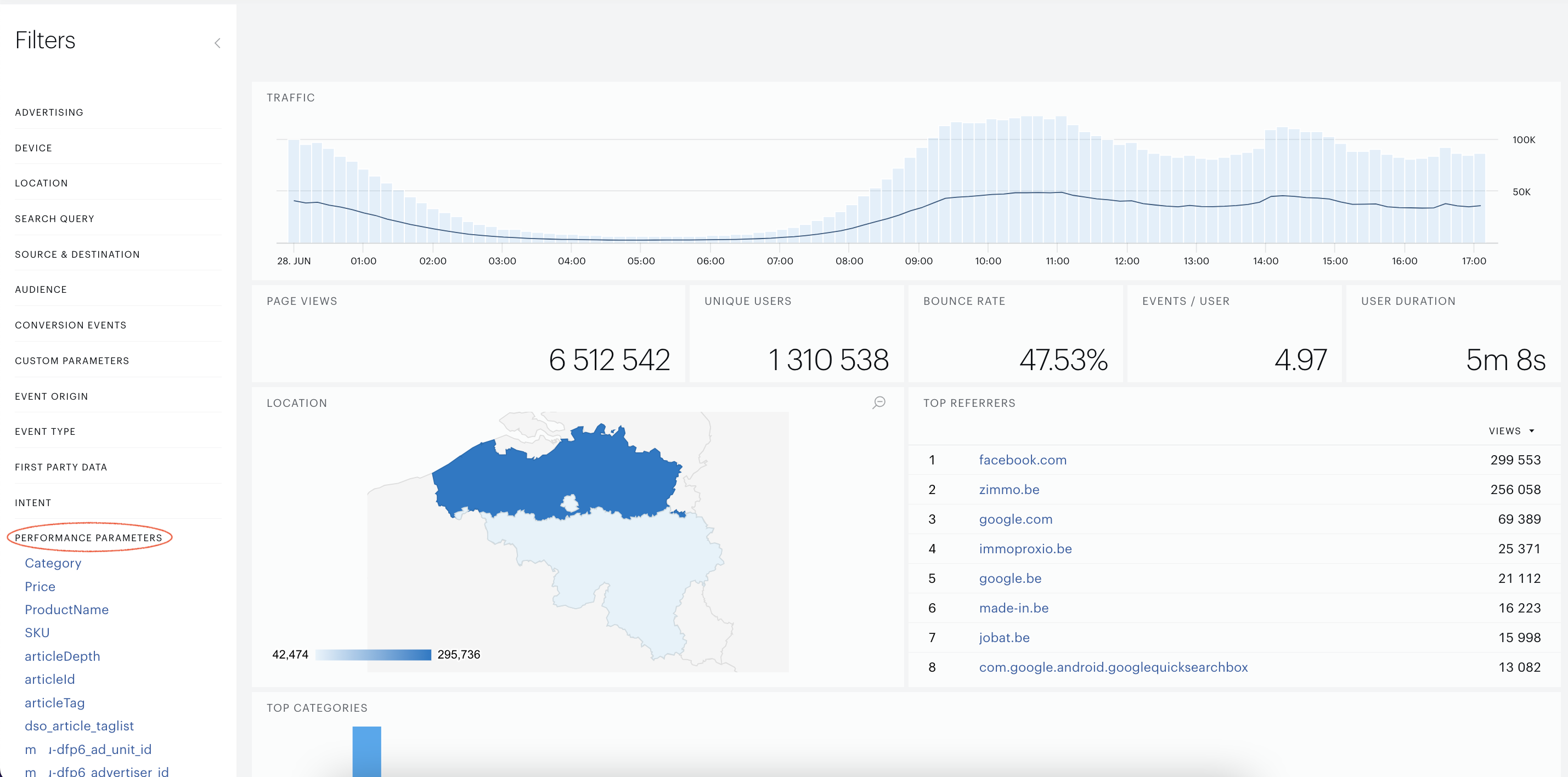Open the VIEWS sort dropdown arrow
1568x777 pixels.
(x=1531, y=431)
